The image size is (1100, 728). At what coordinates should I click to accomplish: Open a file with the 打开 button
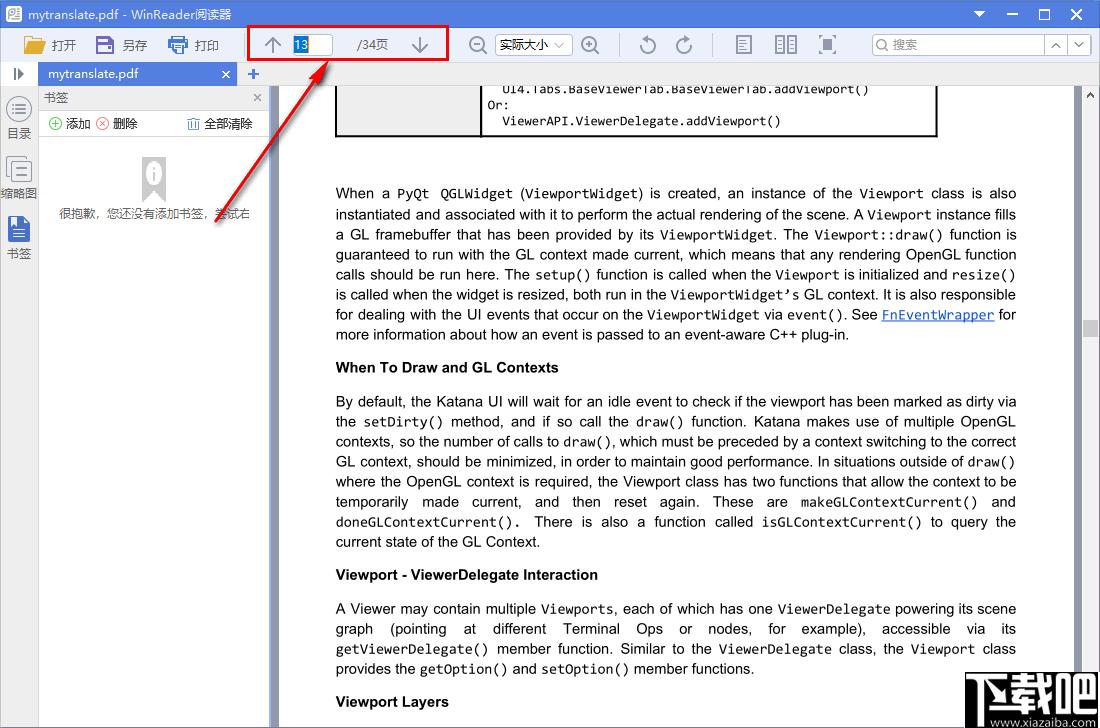pyautogui.click(x=49, y=46)
